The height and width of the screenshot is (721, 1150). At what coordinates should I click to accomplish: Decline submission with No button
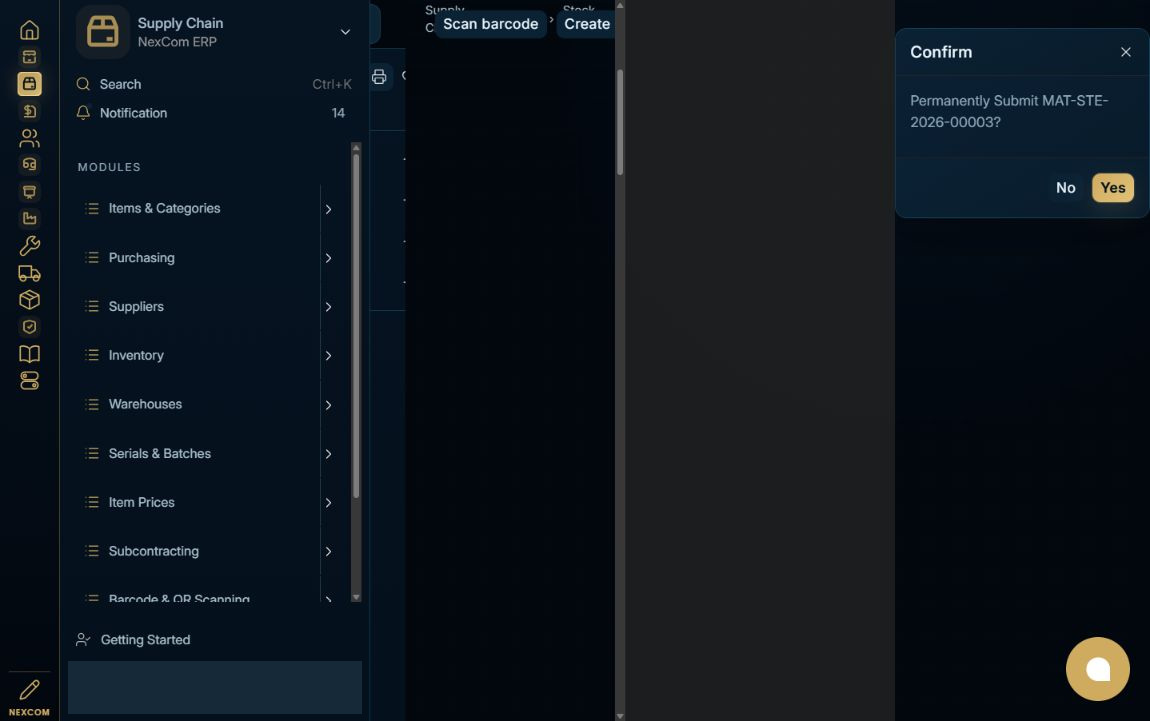[1066, 188]
